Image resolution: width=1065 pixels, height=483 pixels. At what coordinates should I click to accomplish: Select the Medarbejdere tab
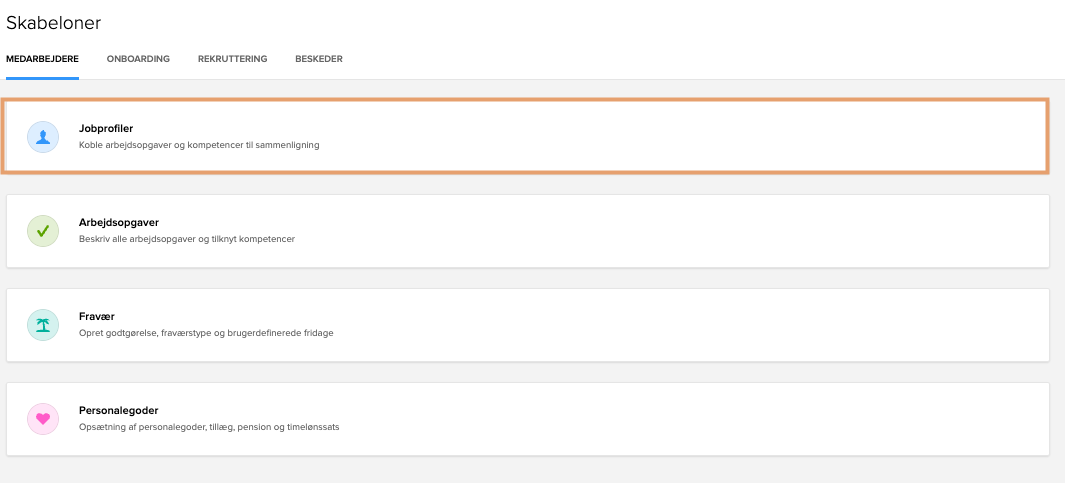click(x=42, y=59)
